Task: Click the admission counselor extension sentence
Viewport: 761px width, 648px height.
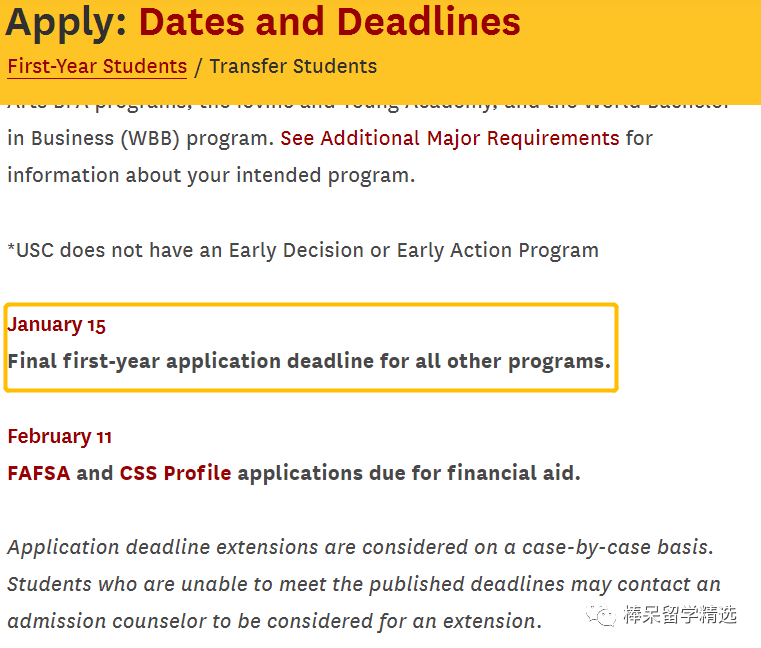Action: [x=275, y=621]
